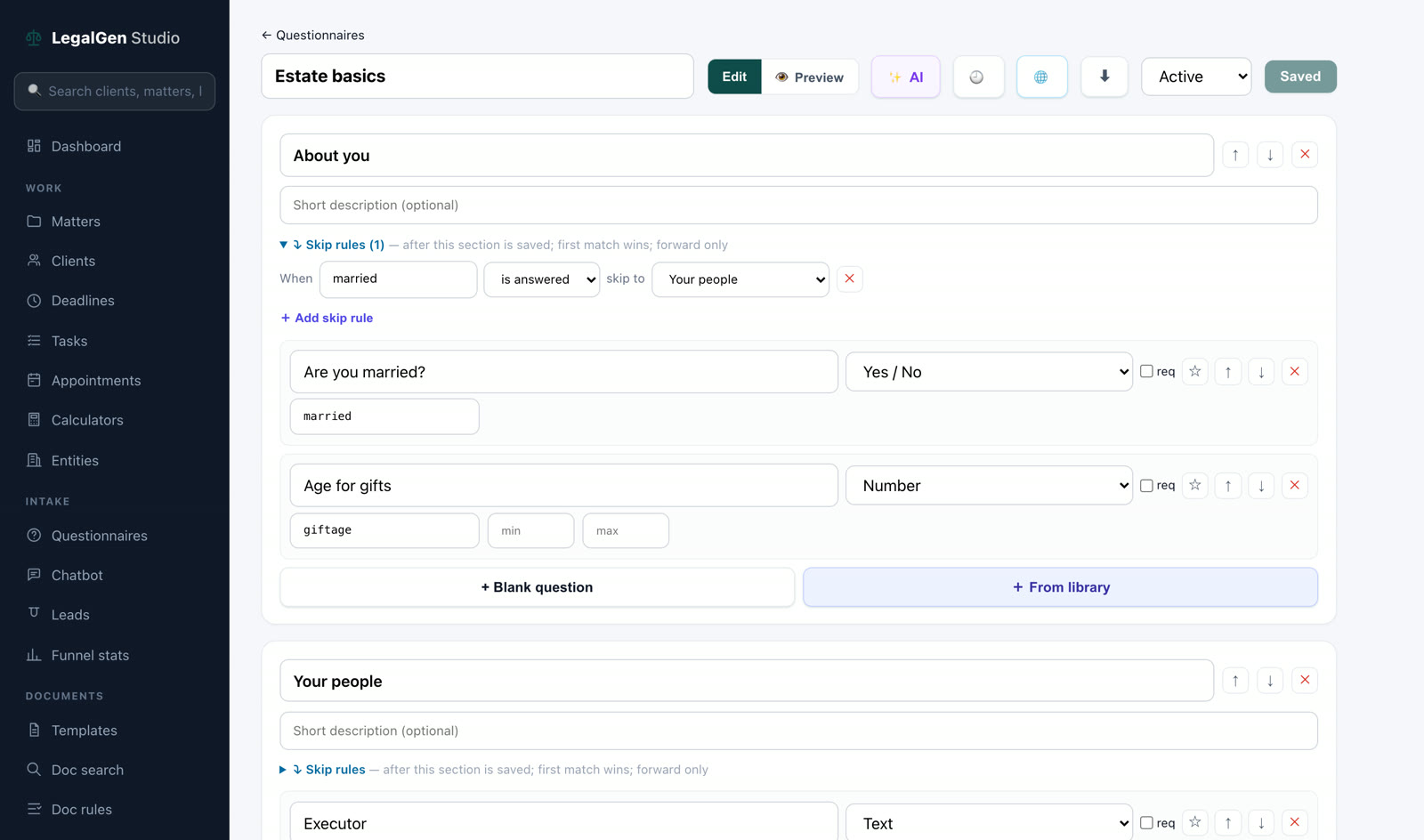Move the Executor question down
1424x840 pixels.
[x=1261, y=823]
